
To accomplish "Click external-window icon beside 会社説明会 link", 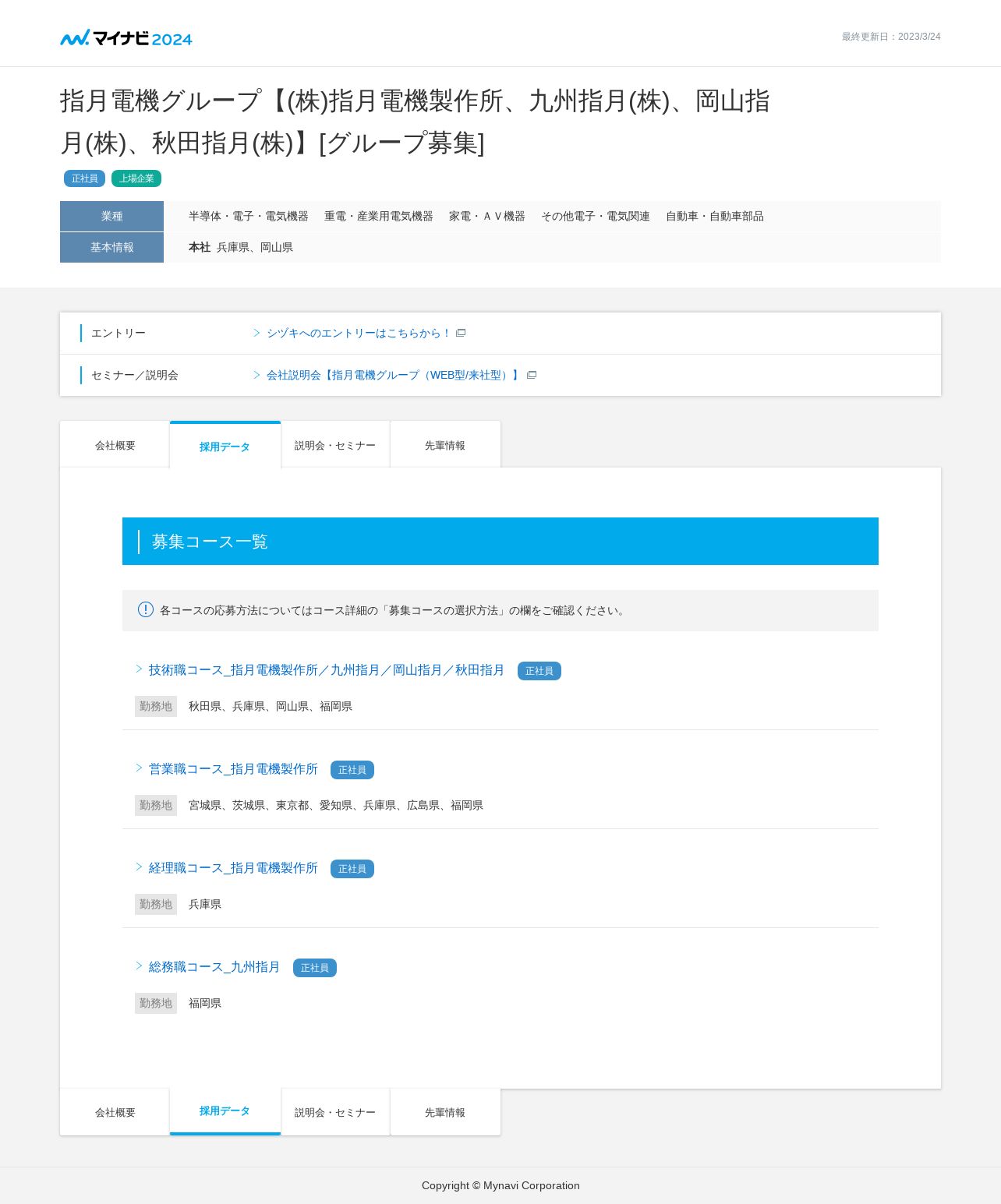I will 532,375.
